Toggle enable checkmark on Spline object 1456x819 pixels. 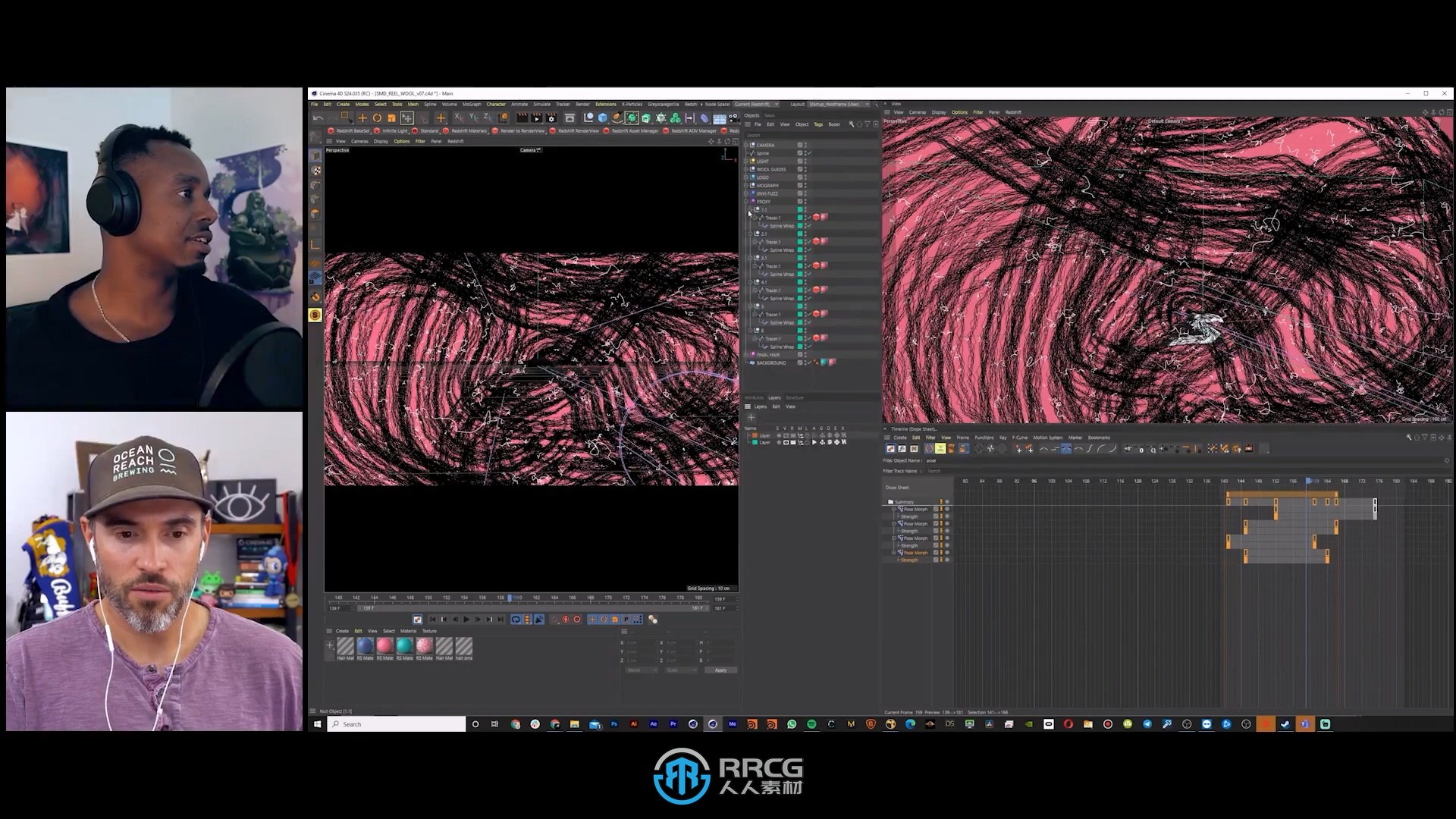(x=809, y=153)
